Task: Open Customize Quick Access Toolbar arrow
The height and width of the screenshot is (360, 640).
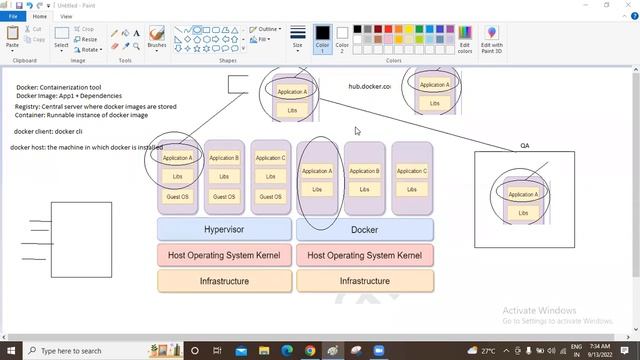Action: [x=48, y=6]
